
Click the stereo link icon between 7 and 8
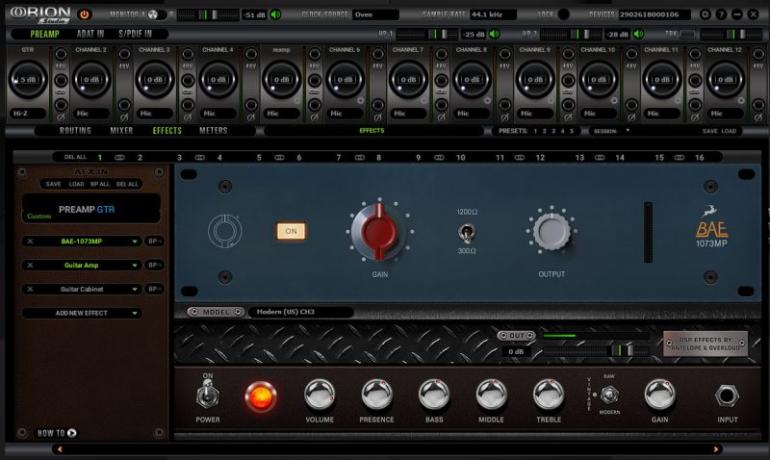coord(359,158)
